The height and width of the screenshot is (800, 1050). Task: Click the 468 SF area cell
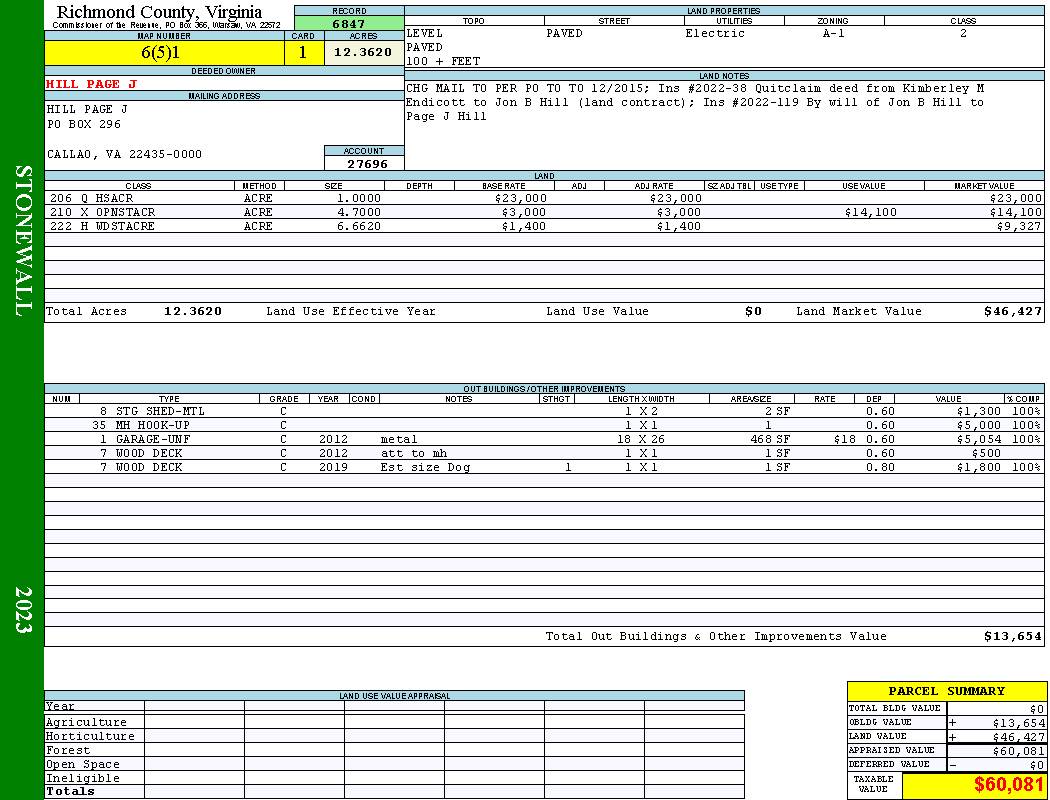tap(770, 440)
